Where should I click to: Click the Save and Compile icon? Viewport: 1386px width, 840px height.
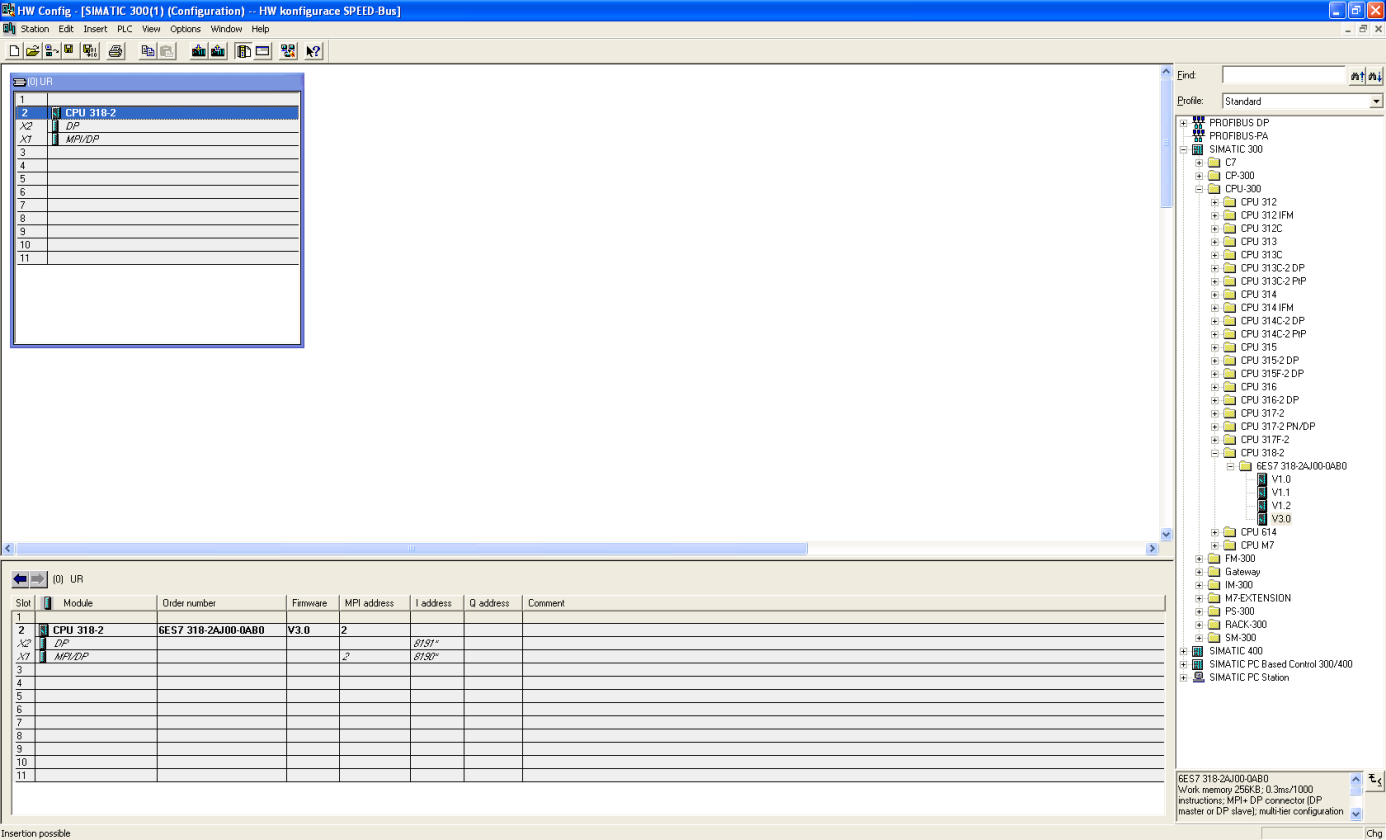pos(90,50)
